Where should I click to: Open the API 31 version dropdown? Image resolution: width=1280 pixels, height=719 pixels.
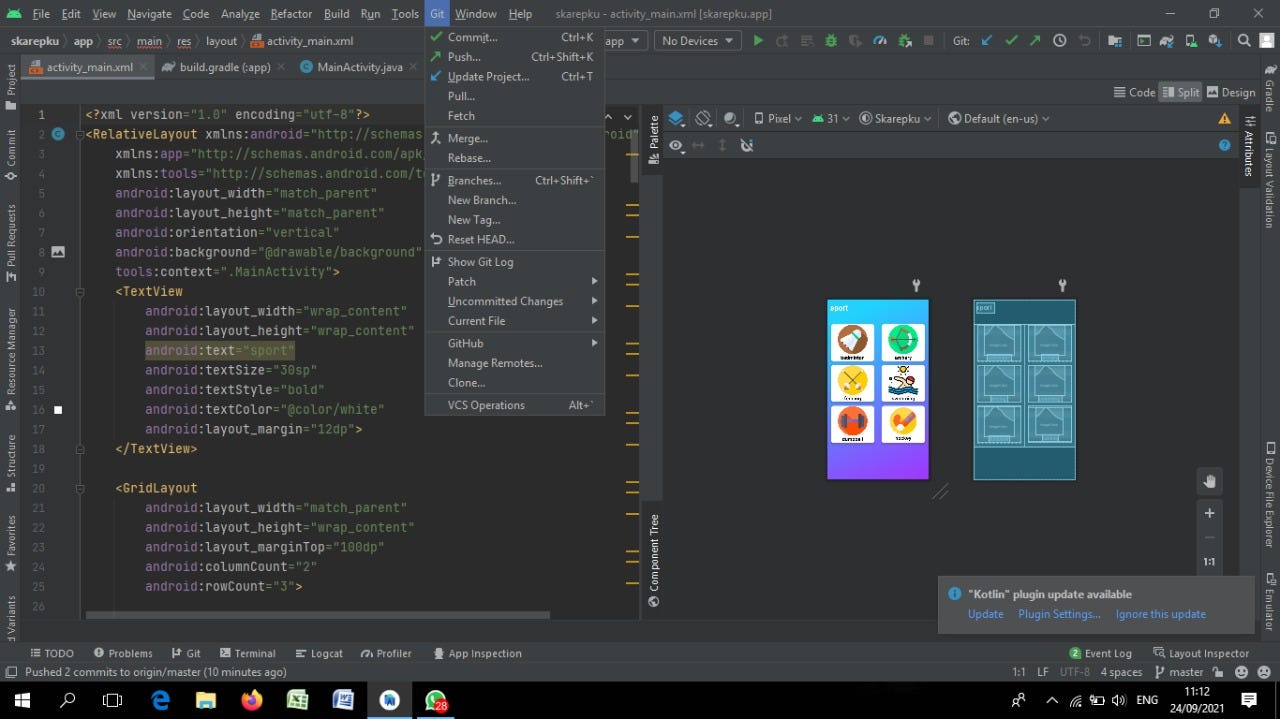tap(831, 117)
